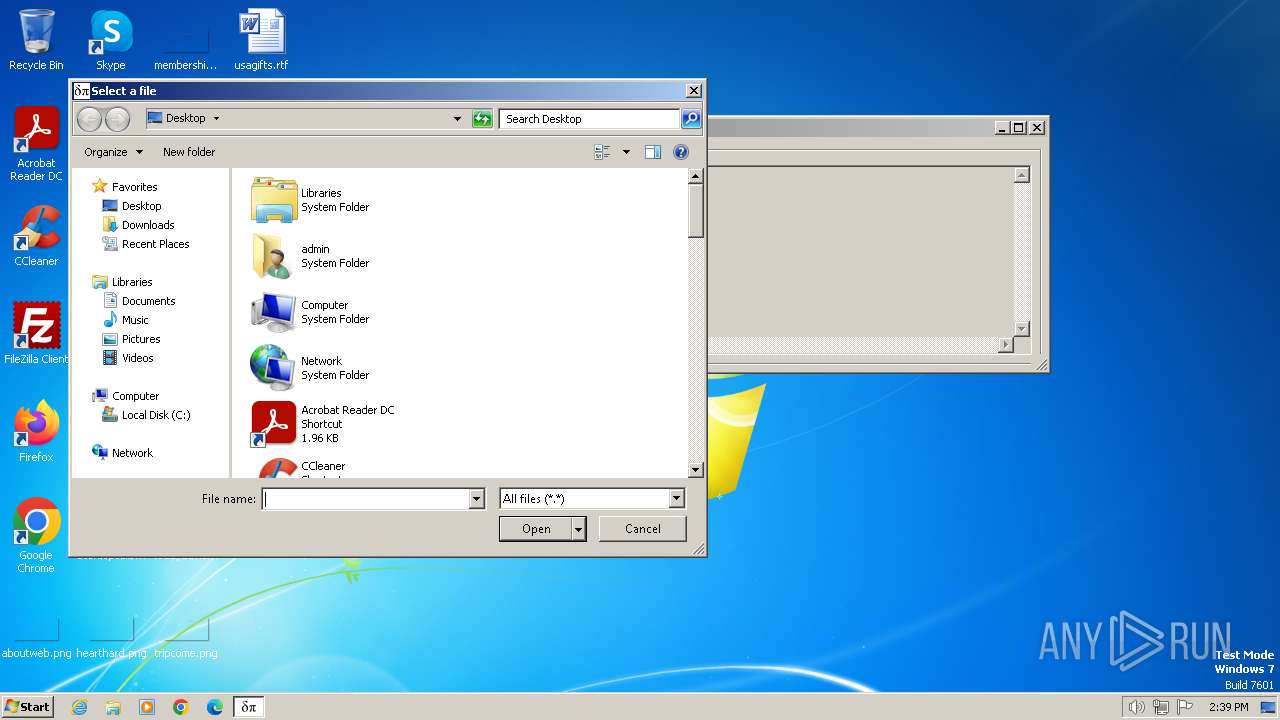The height and width of the screenshot is (720, 1280).
Task: Open Chrome from the taskbar
Action: tap(181, 707)
